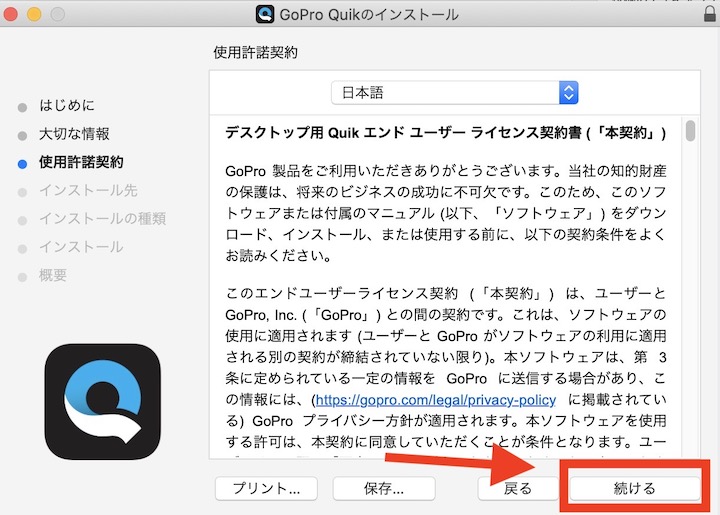This screenshot has width=720, height=515.
Task: Click the bold license agreement heading text
Action: pyautogui.click(x=445, y=131)
